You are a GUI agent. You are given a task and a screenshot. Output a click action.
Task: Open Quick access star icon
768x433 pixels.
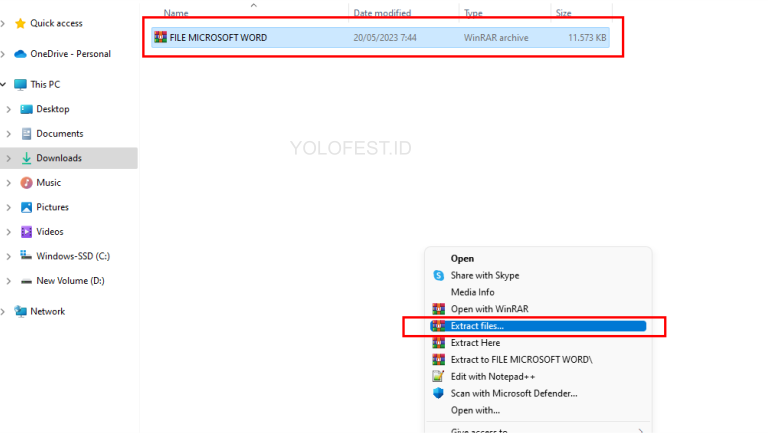pos(20,24)
